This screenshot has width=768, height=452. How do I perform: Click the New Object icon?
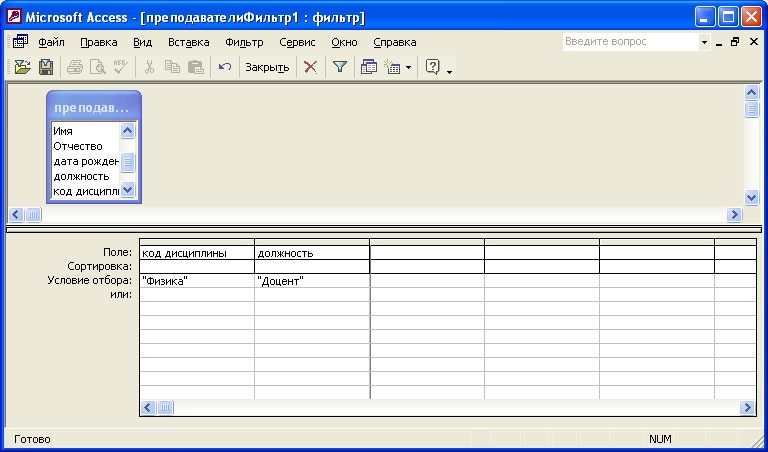(x=393, y=67)
